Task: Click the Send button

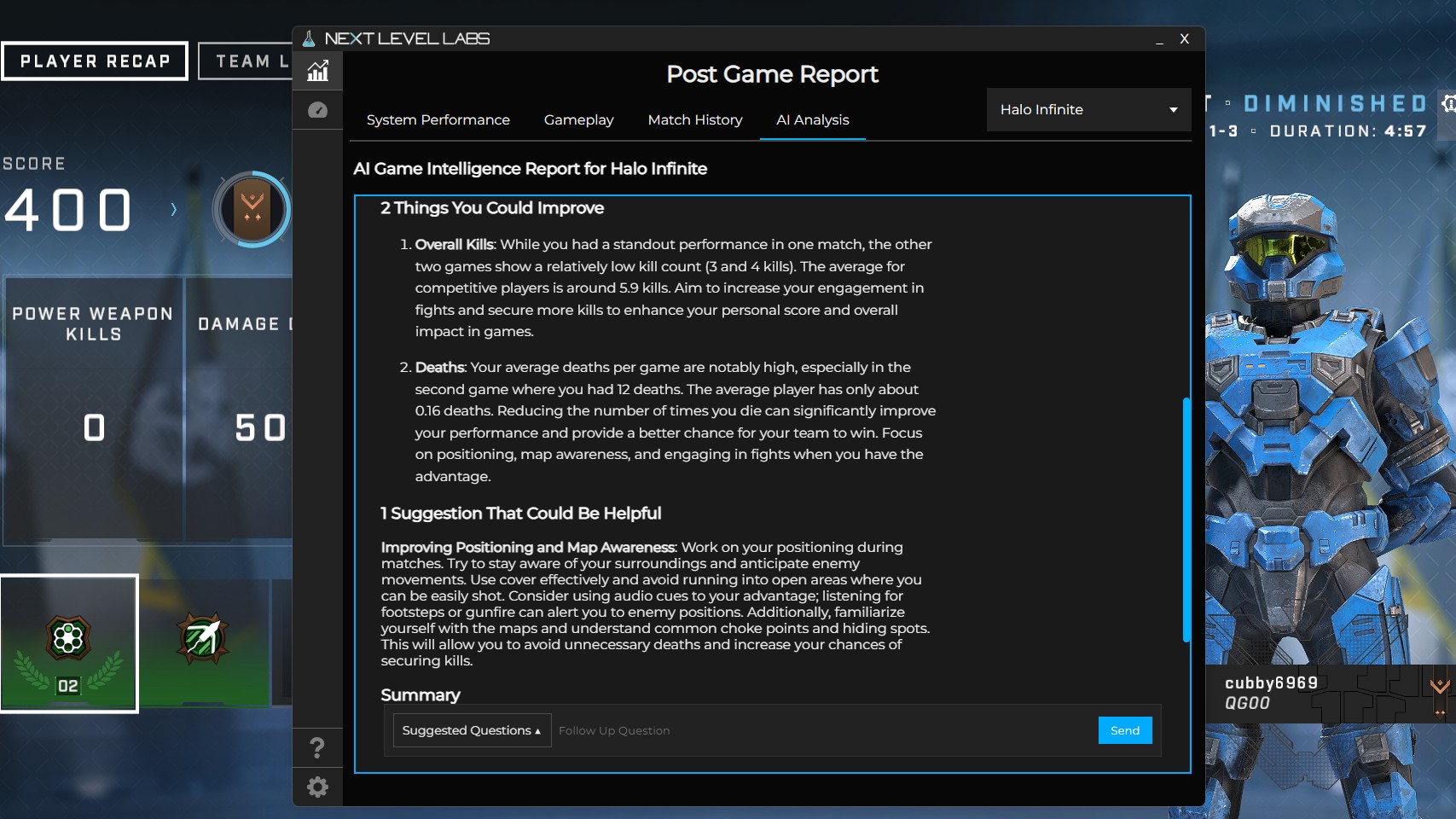Action: click(1124, 730)
